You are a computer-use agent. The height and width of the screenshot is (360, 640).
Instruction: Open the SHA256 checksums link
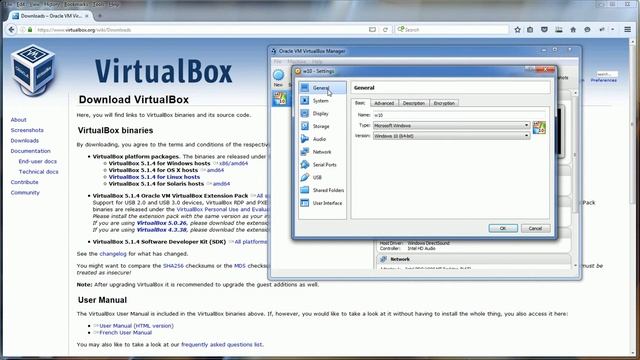(173, 266)
